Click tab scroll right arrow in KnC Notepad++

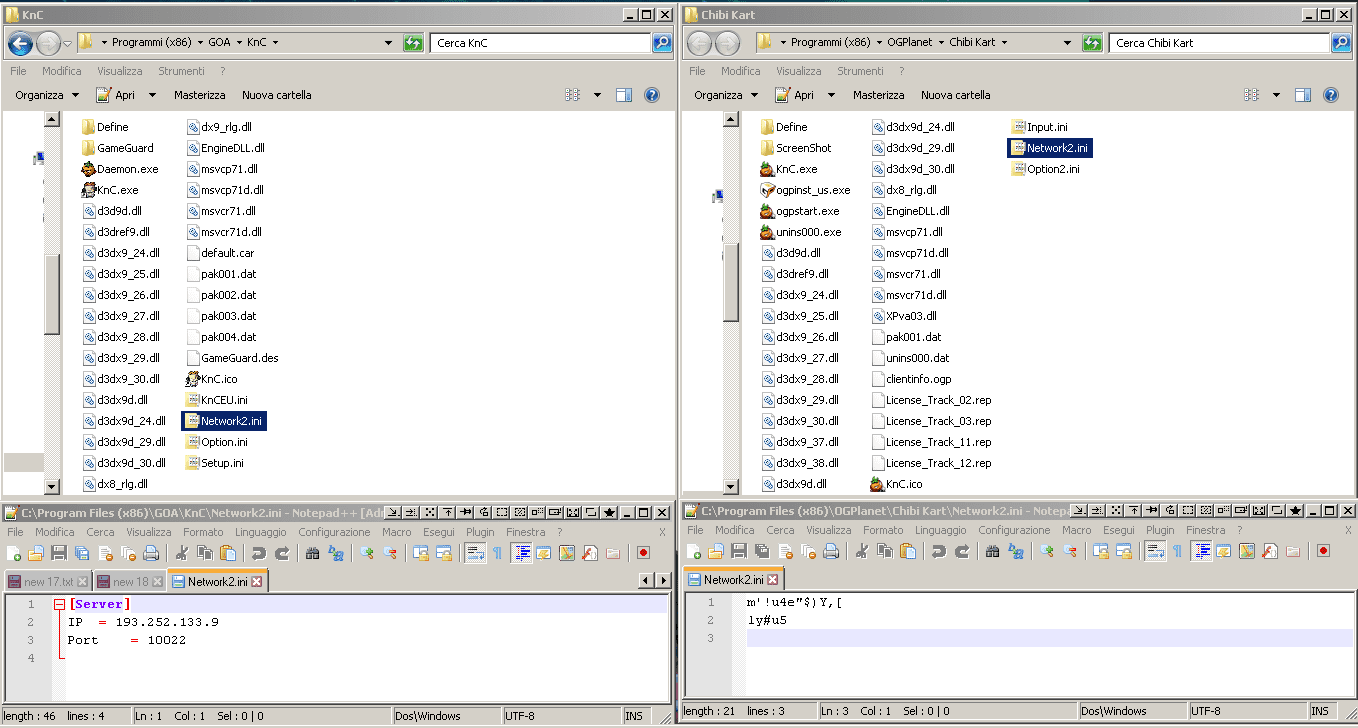click(x=663, y=580)
